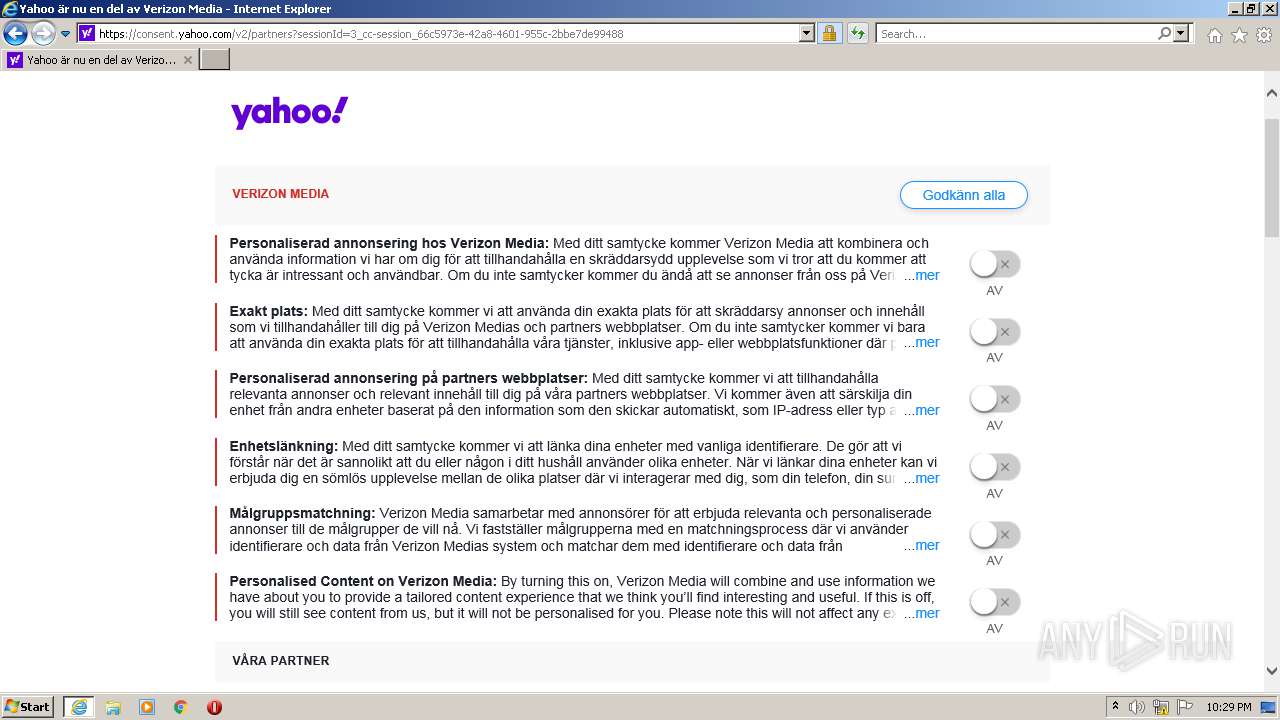Expand 'mer' for Målgruppsmatchning
Screen dimensions: 1280x720
[x=927, y=545]
